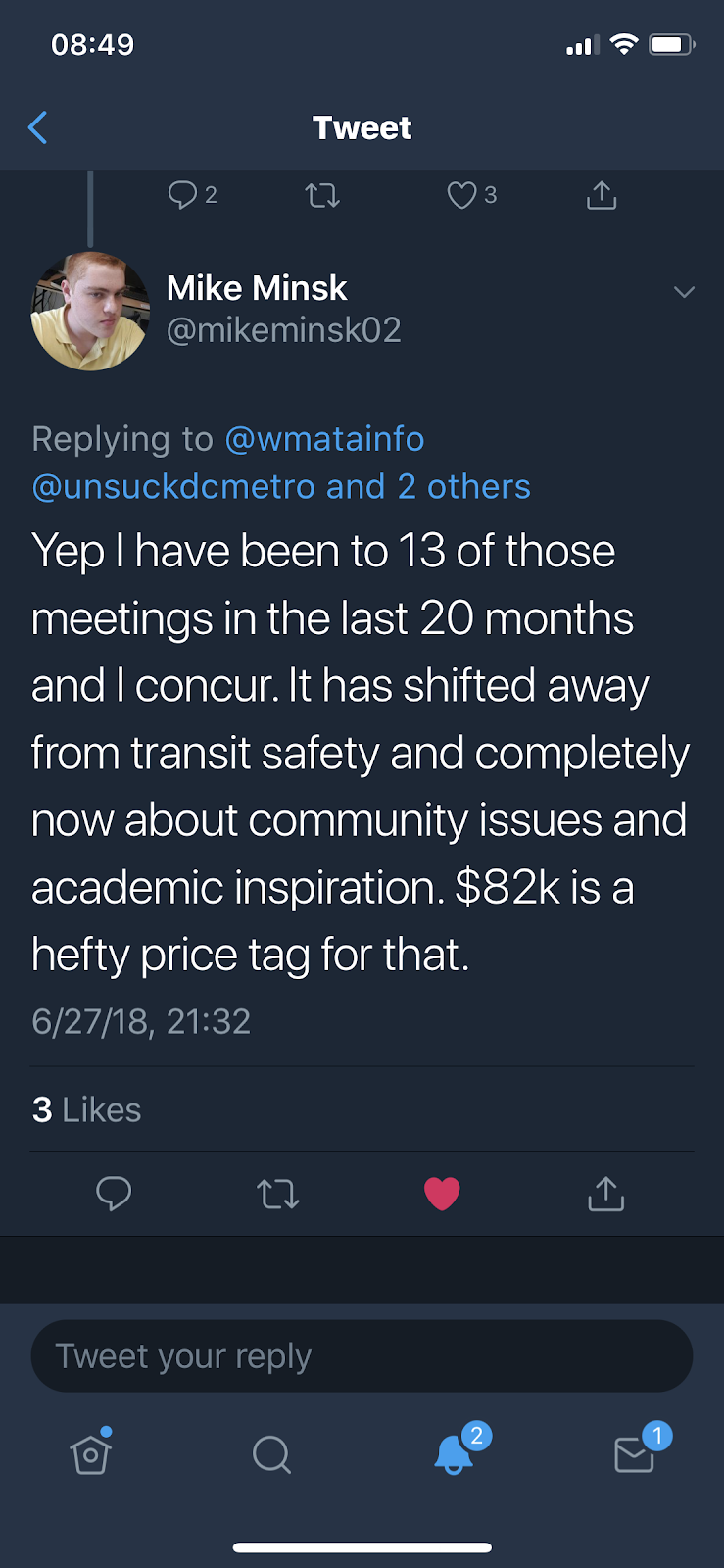
Task: Open the Notifications bell tab
Action: (454, 1454)
